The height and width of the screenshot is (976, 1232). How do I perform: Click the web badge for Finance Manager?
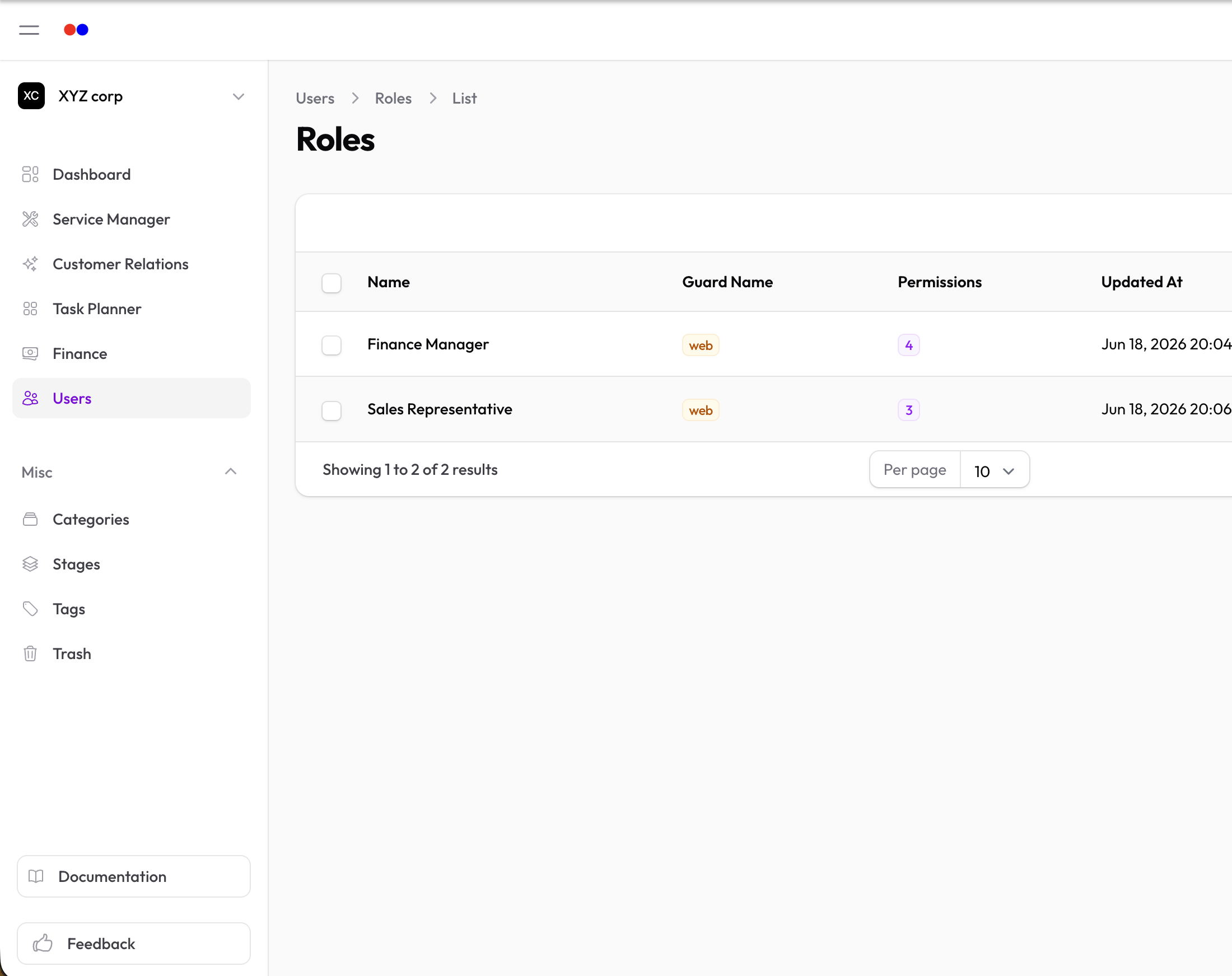(701, 345)
